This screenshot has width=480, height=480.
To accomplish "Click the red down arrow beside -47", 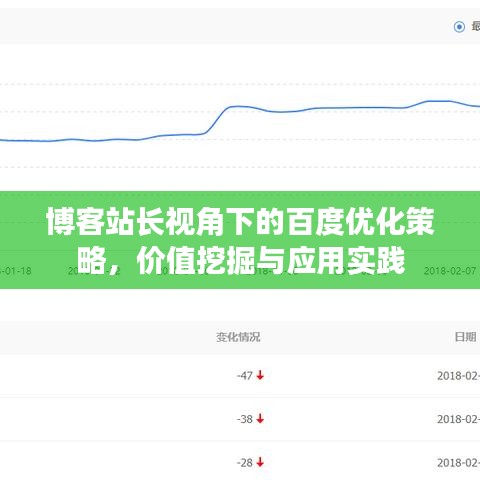I will (260, 375).
